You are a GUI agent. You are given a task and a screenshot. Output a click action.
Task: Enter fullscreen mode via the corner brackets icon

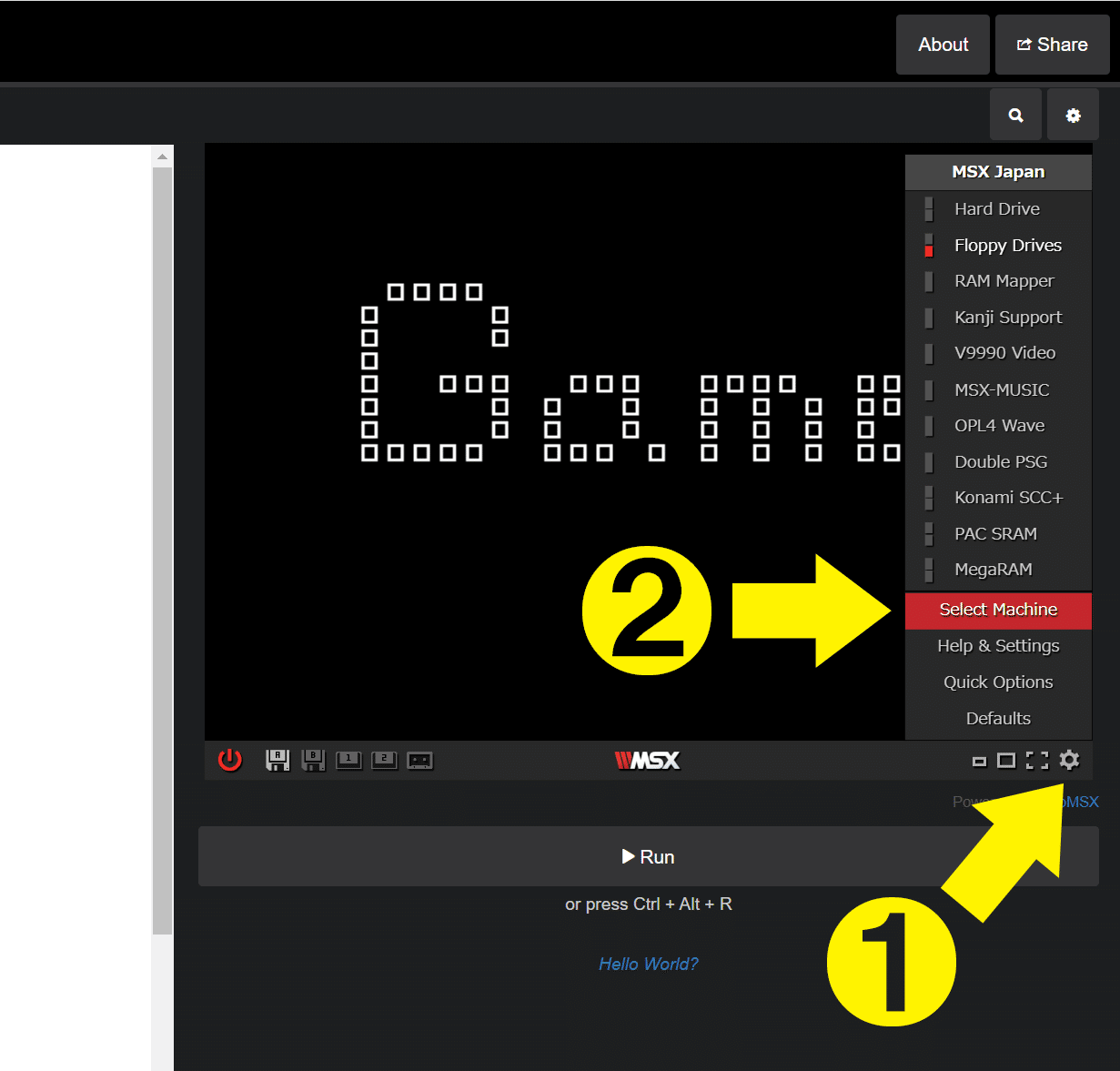(x=1037, y=761)
